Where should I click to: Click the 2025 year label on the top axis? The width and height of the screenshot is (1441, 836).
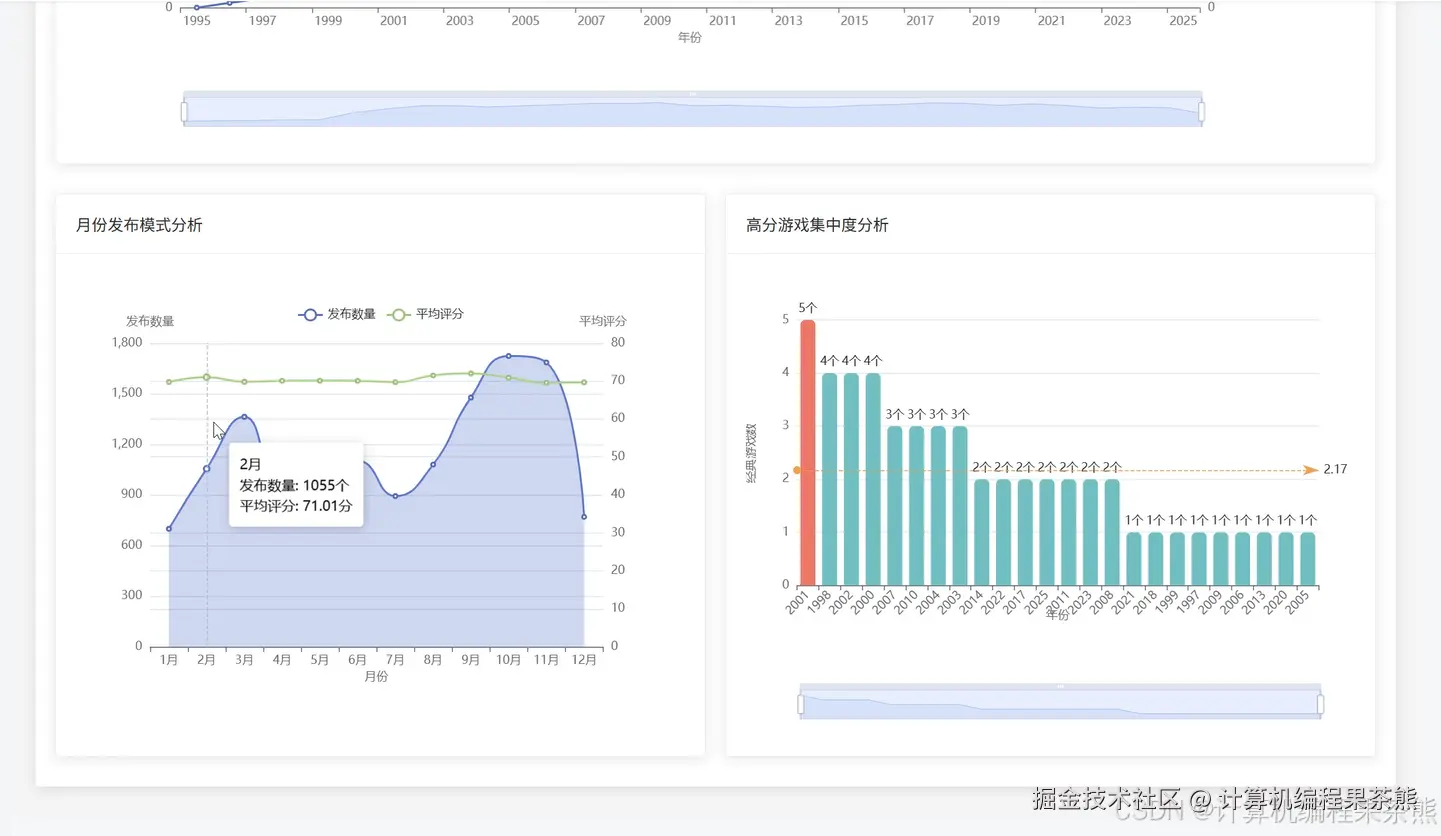point(1183,20)
